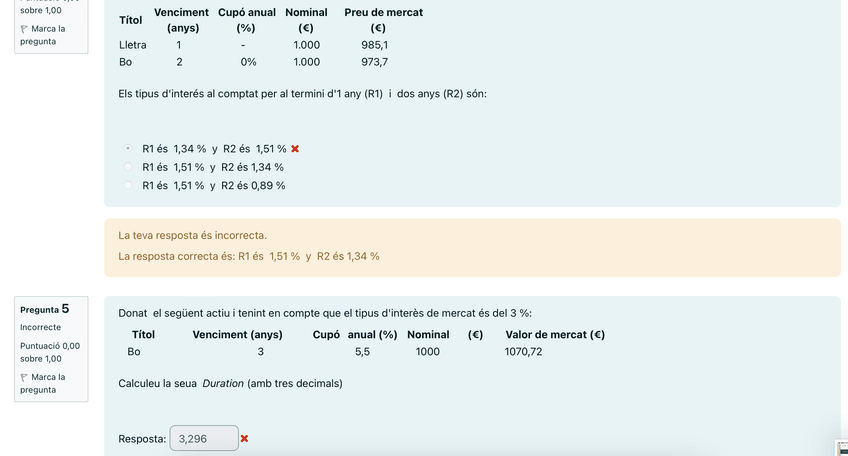Click the 1070,72 market value cell

(524, 351)
